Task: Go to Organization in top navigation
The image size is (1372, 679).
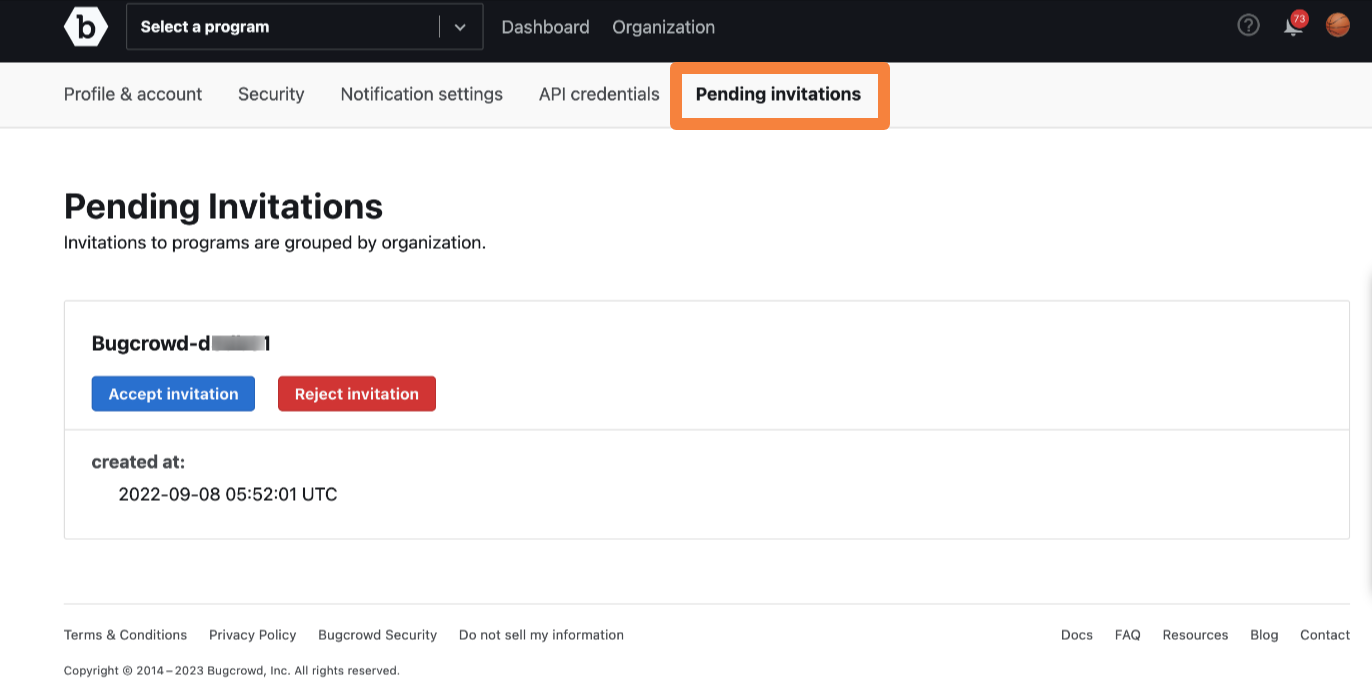Action: (663, 27)
